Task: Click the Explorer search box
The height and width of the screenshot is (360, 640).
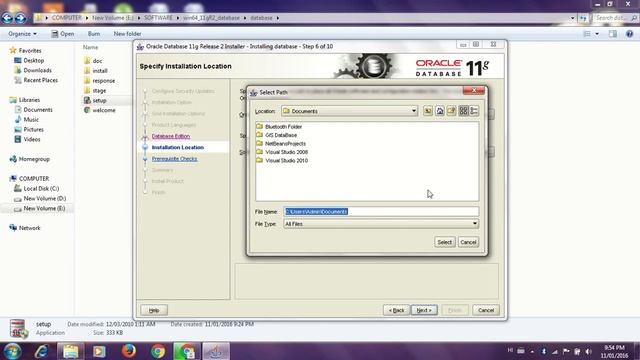Action: 616,18
